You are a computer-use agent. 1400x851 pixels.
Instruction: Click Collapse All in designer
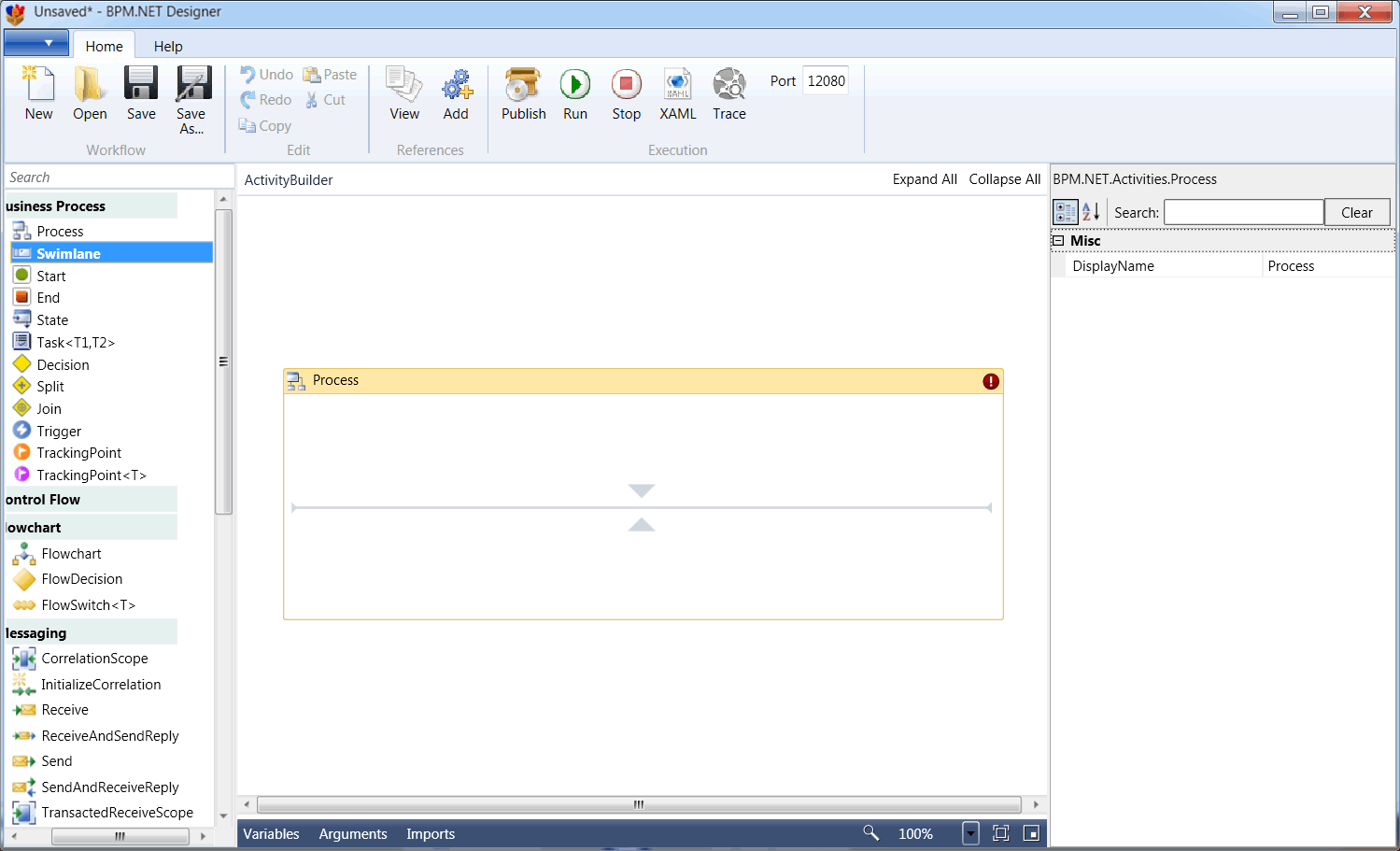pyautogui.click(x=1004, y=179)
